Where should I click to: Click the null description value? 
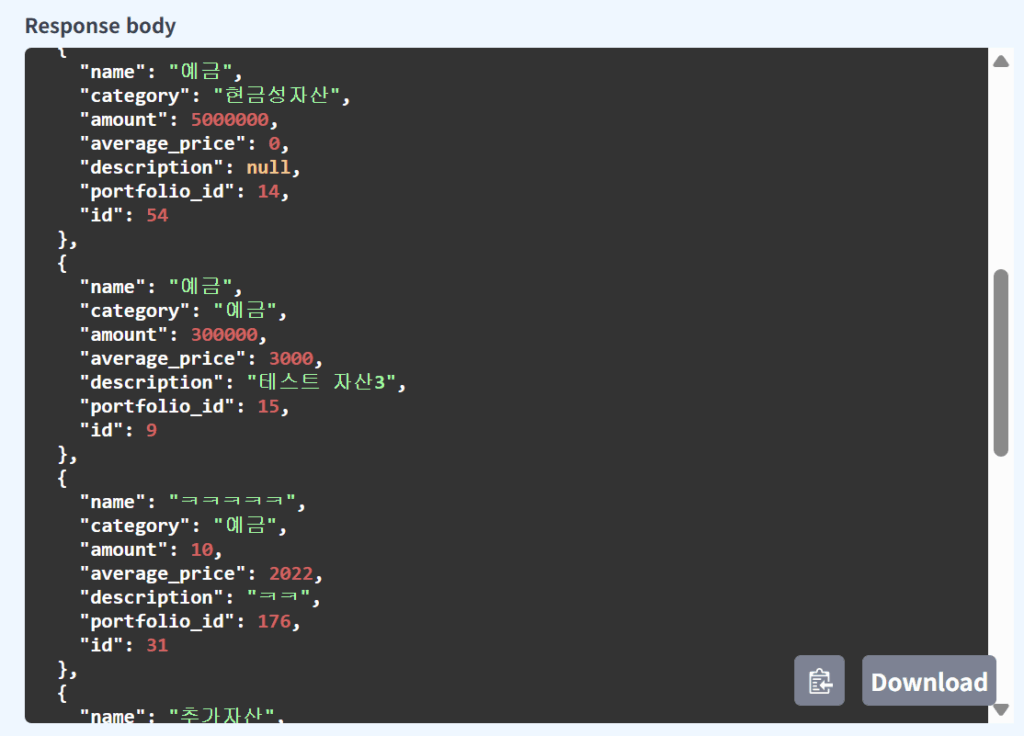tap(268, 167)
